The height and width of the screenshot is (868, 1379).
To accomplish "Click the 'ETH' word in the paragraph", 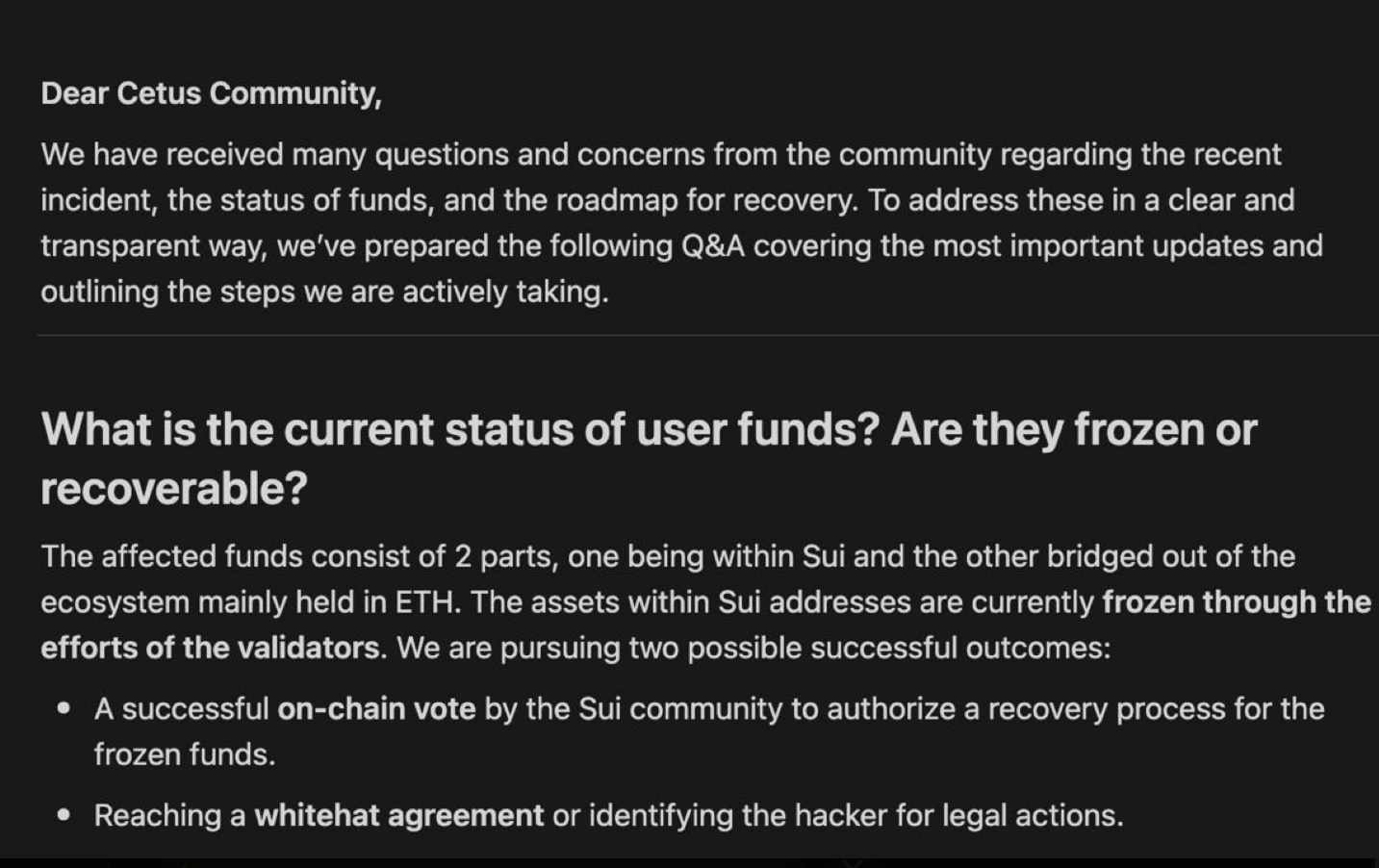I will (x=427, y=602).
